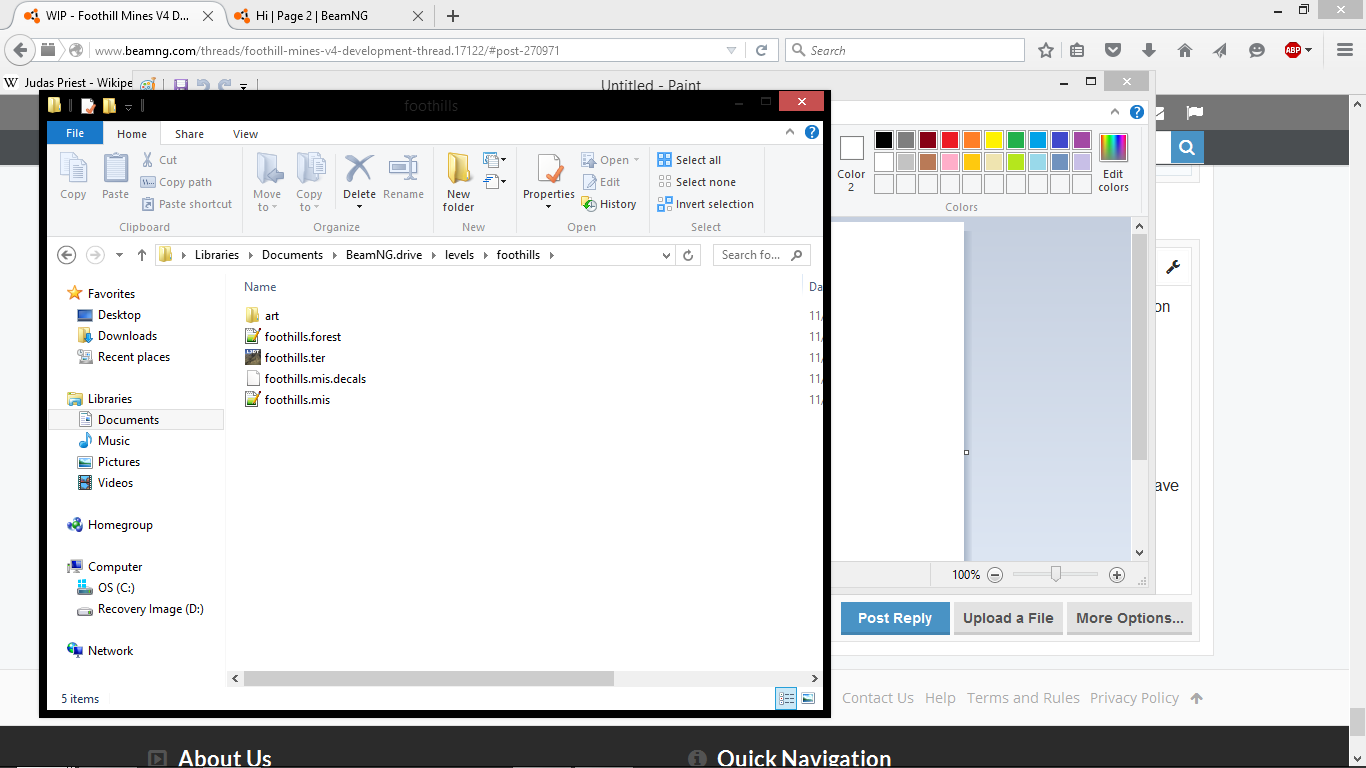The image size is (1366, 768).
Task: Click the Pocket icon in Firefox toolbar
Action: pyautogui.click(x=1112, y=50)
